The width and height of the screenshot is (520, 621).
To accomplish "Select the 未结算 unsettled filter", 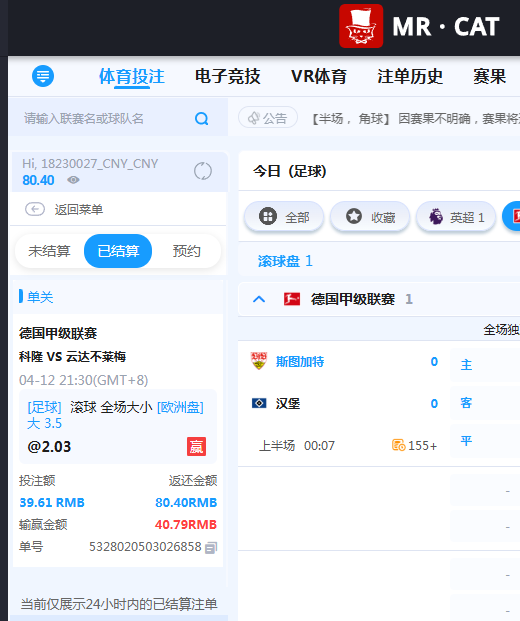I will 49,251.
